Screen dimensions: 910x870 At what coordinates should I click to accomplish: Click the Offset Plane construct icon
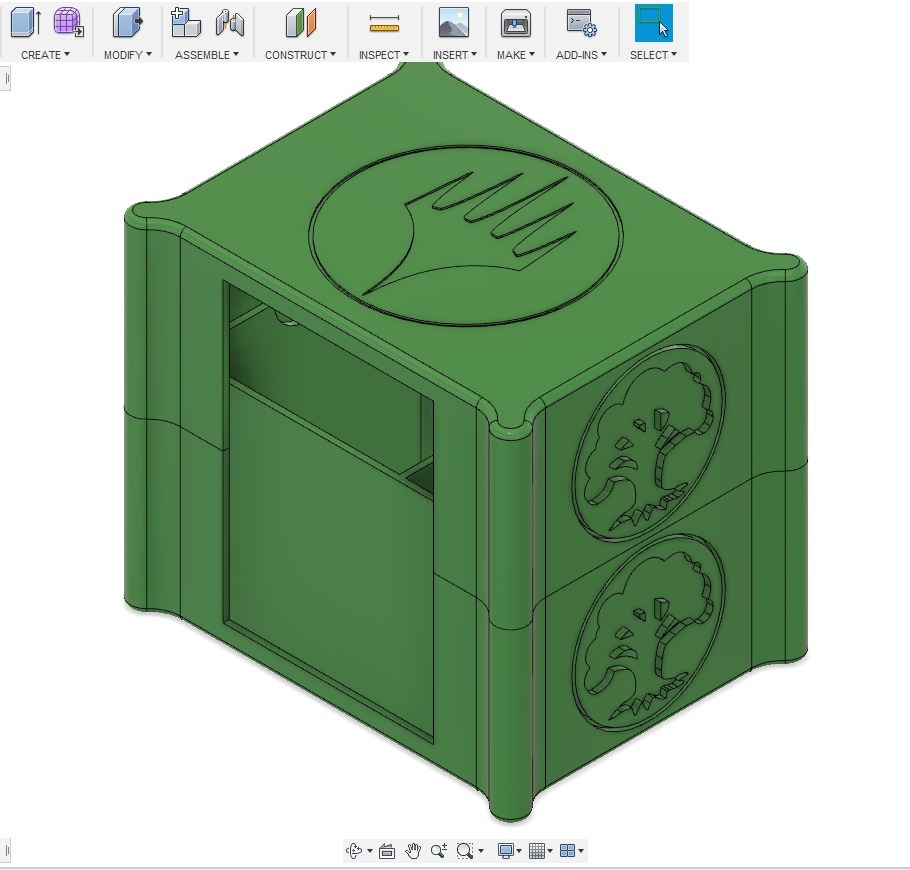click(x=300, y=22)
